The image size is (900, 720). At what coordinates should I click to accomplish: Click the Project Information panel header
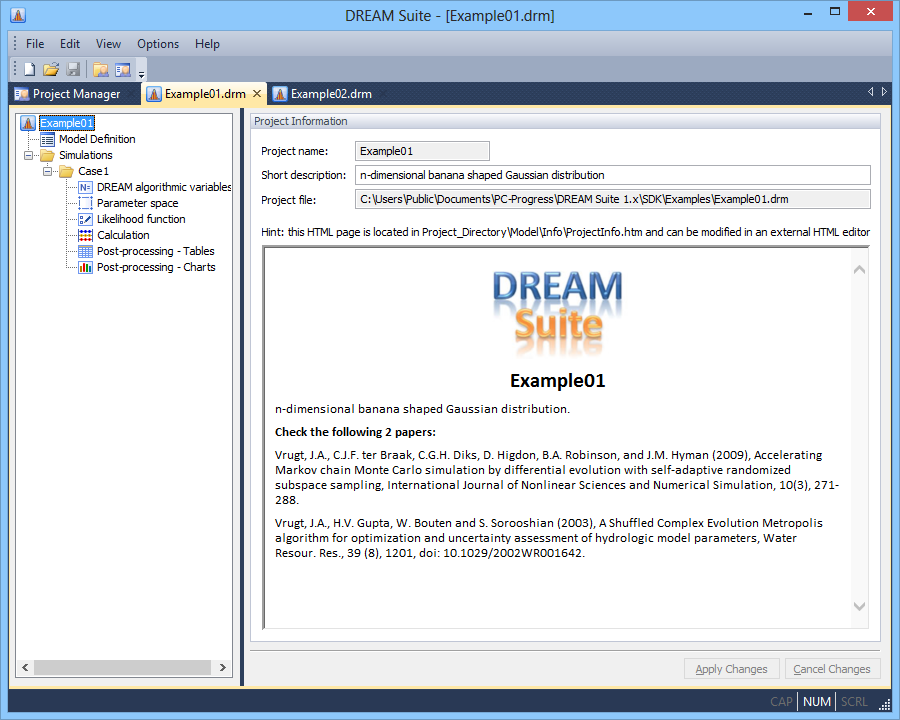[x=565, y=121]
